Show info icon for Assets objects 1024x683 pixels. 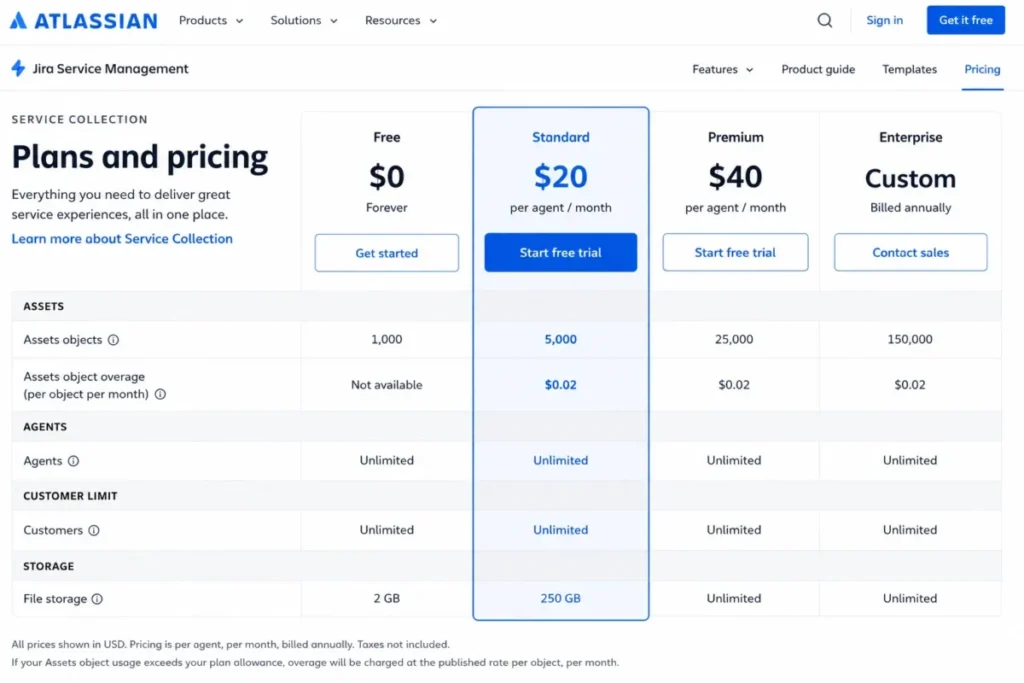114,340
